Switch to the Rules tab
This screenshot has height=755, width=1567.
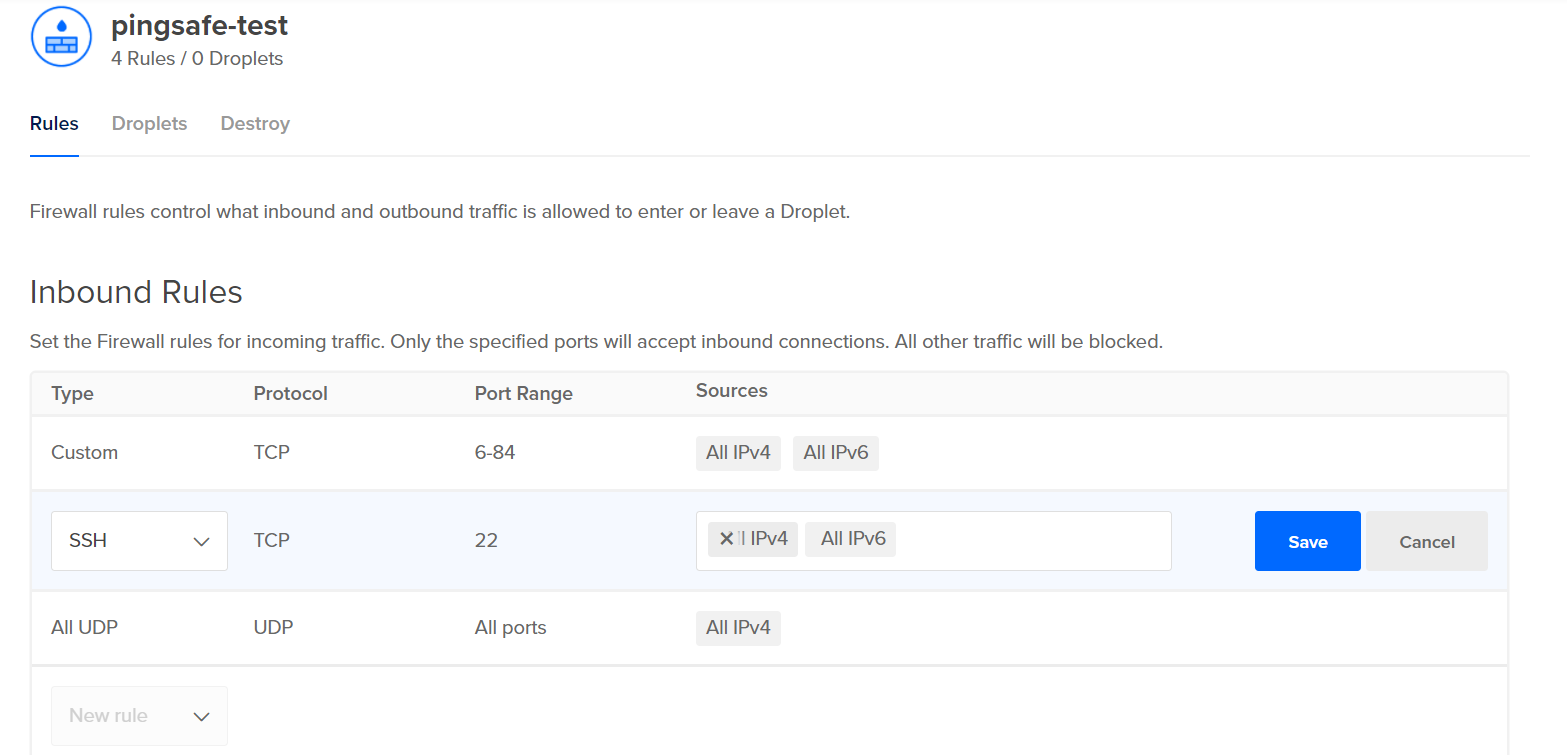[x=54, y=124]
